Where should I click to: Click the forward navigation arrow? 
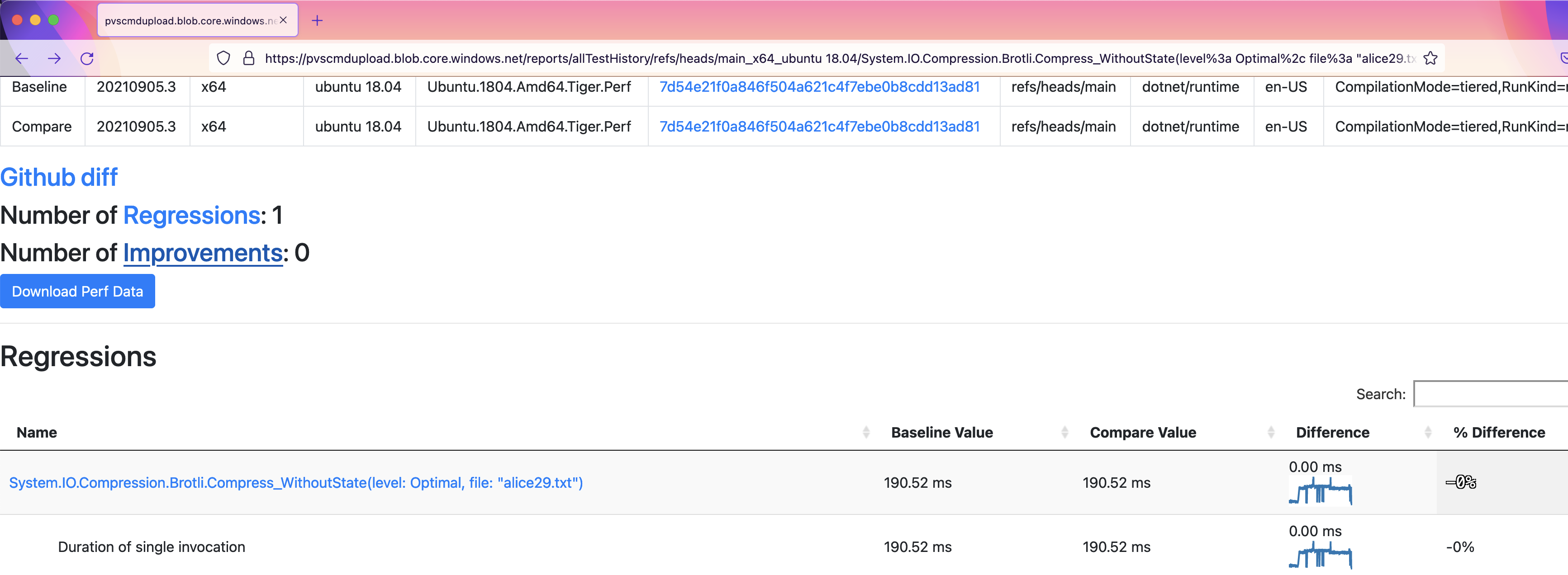[x=55, y=58]
